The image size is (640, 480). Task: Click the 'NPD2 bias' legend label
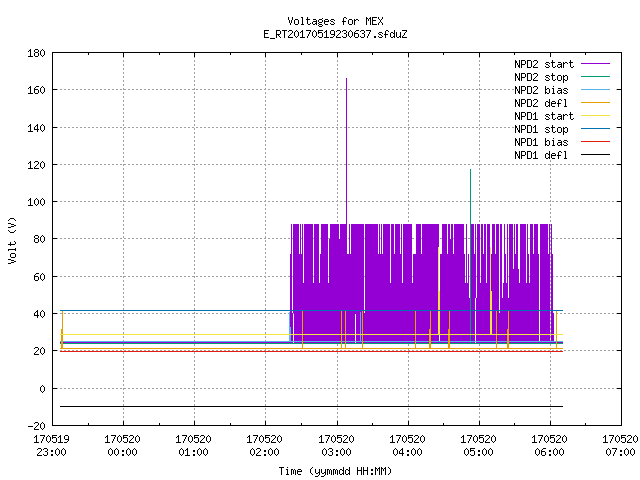click(541, 90)
